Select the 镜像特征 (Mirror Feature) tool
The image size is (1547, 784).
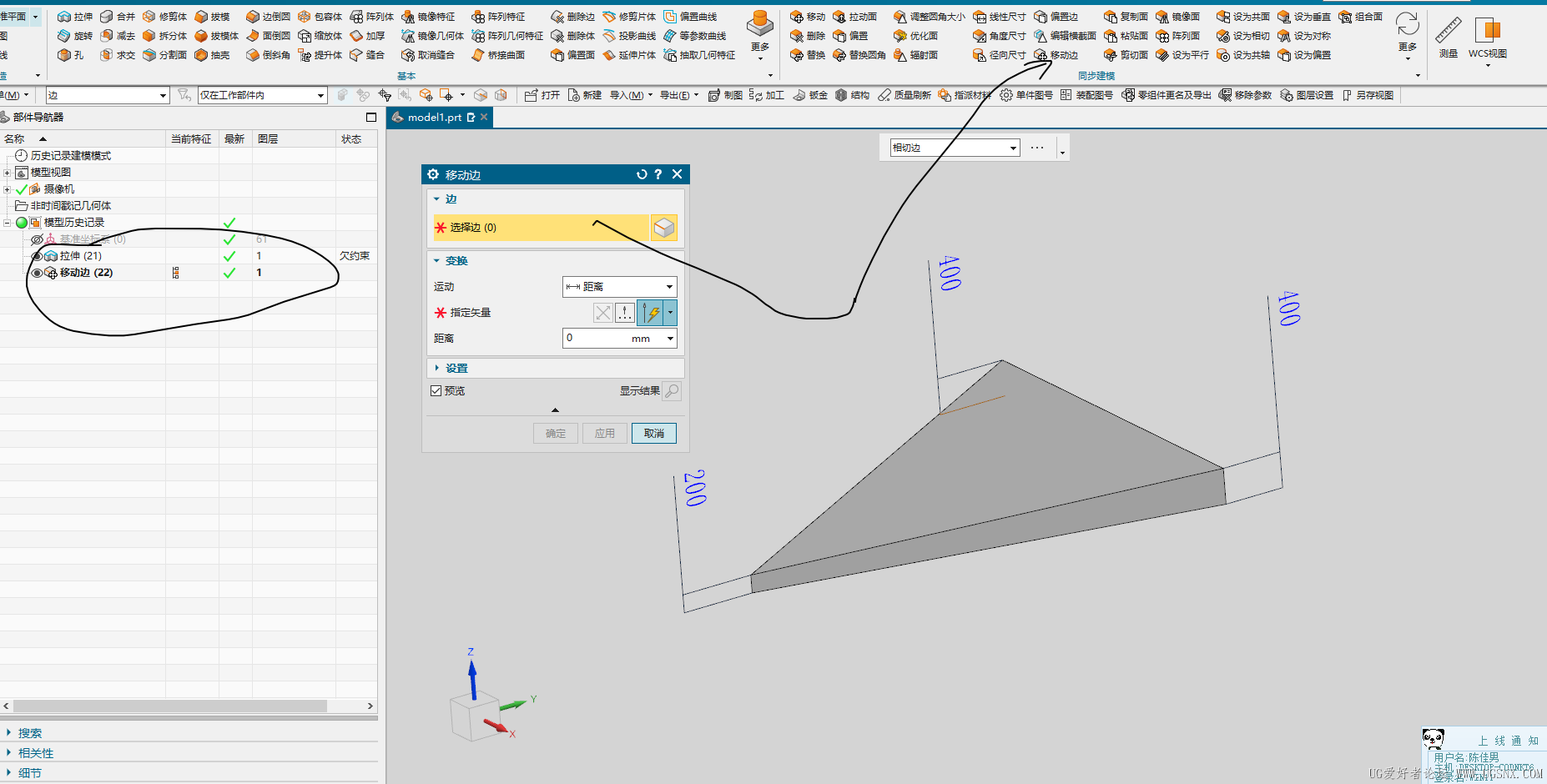(428, 17)
